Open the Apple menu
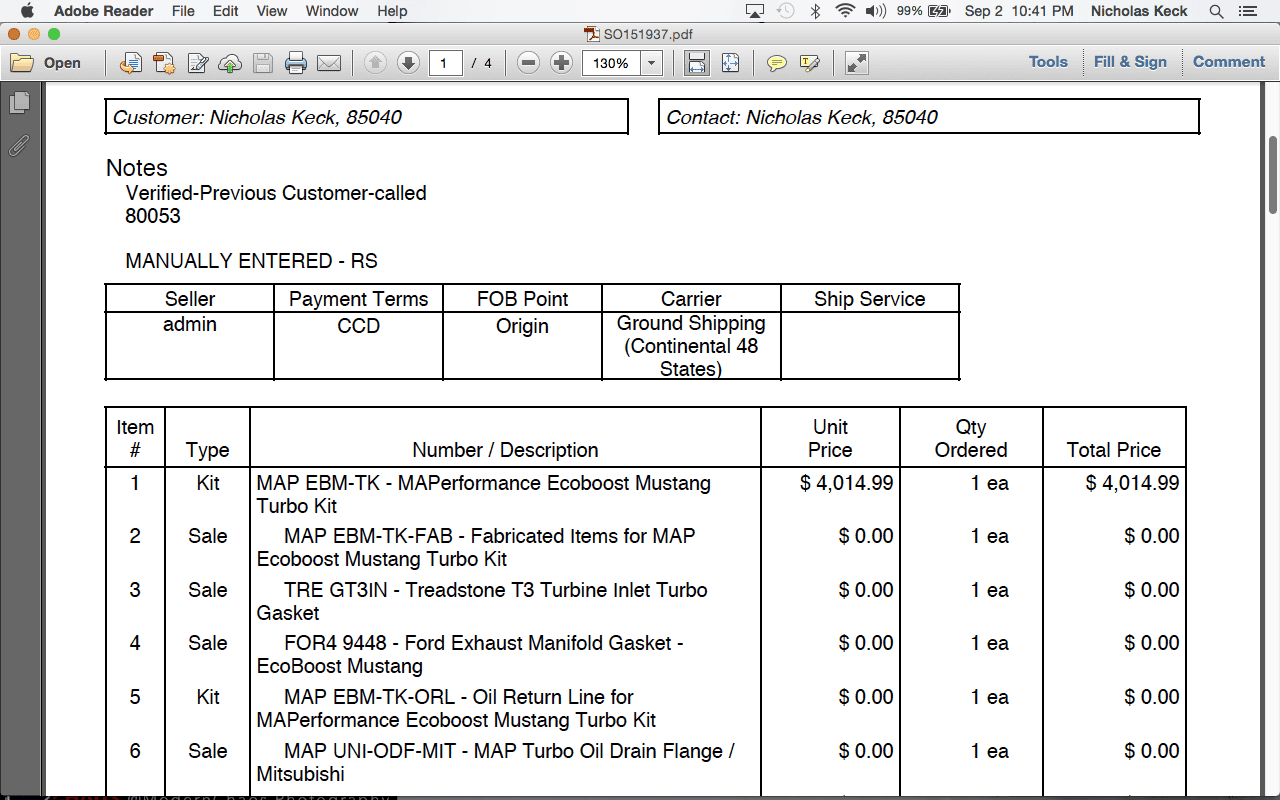The image size is (1280, 800). pos(27,11)
